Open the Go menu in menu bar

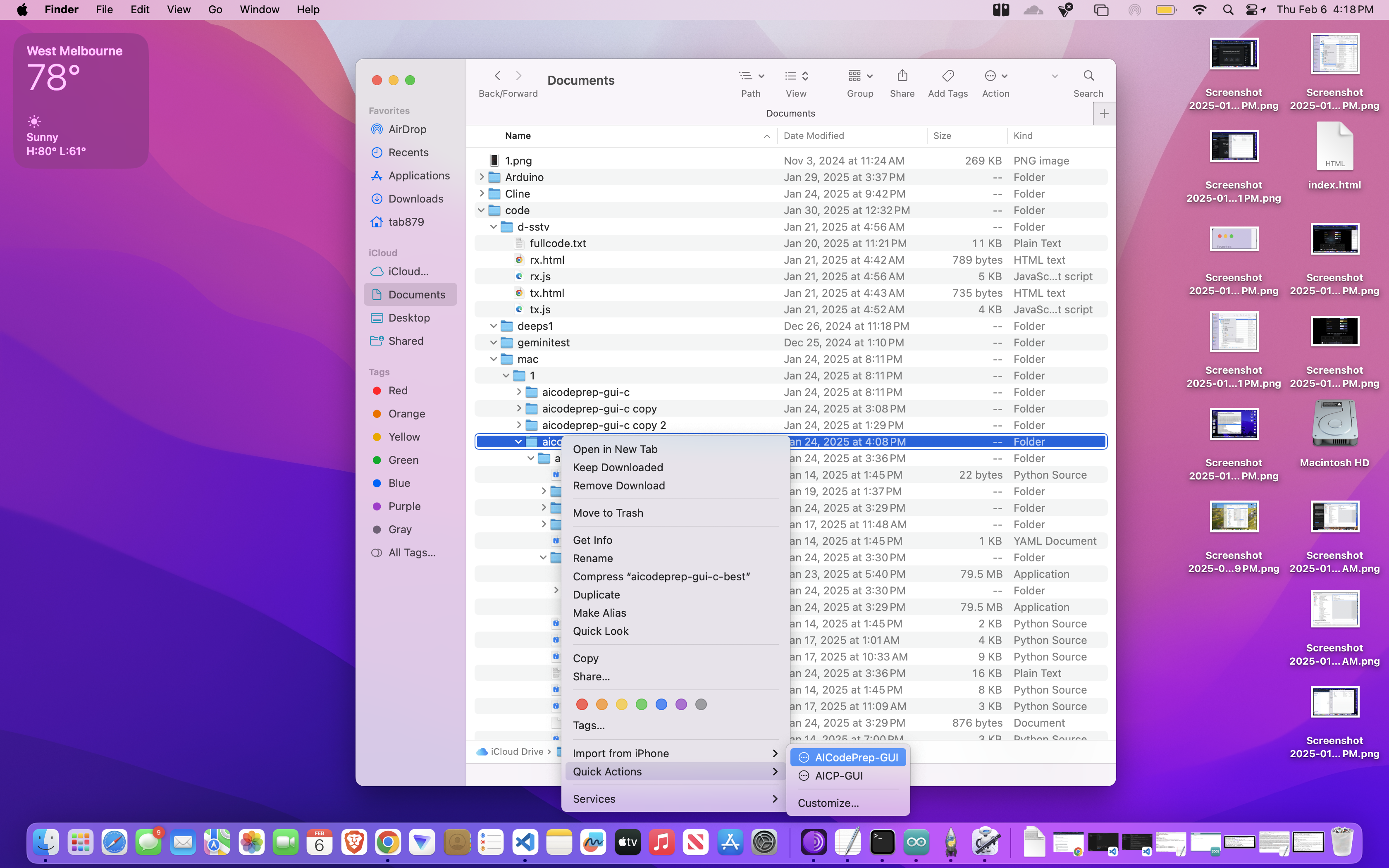pos(215,10)
